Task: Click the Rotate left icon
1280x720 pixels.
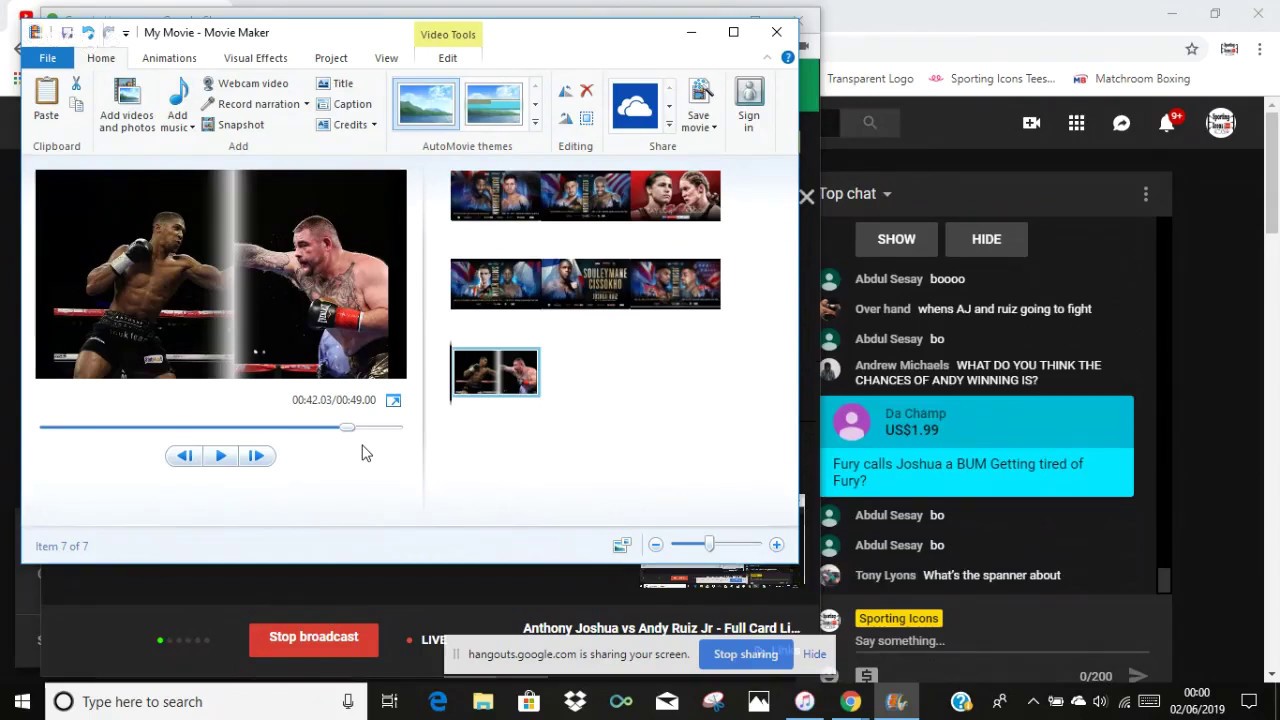Action: click(x=566, y=91)
